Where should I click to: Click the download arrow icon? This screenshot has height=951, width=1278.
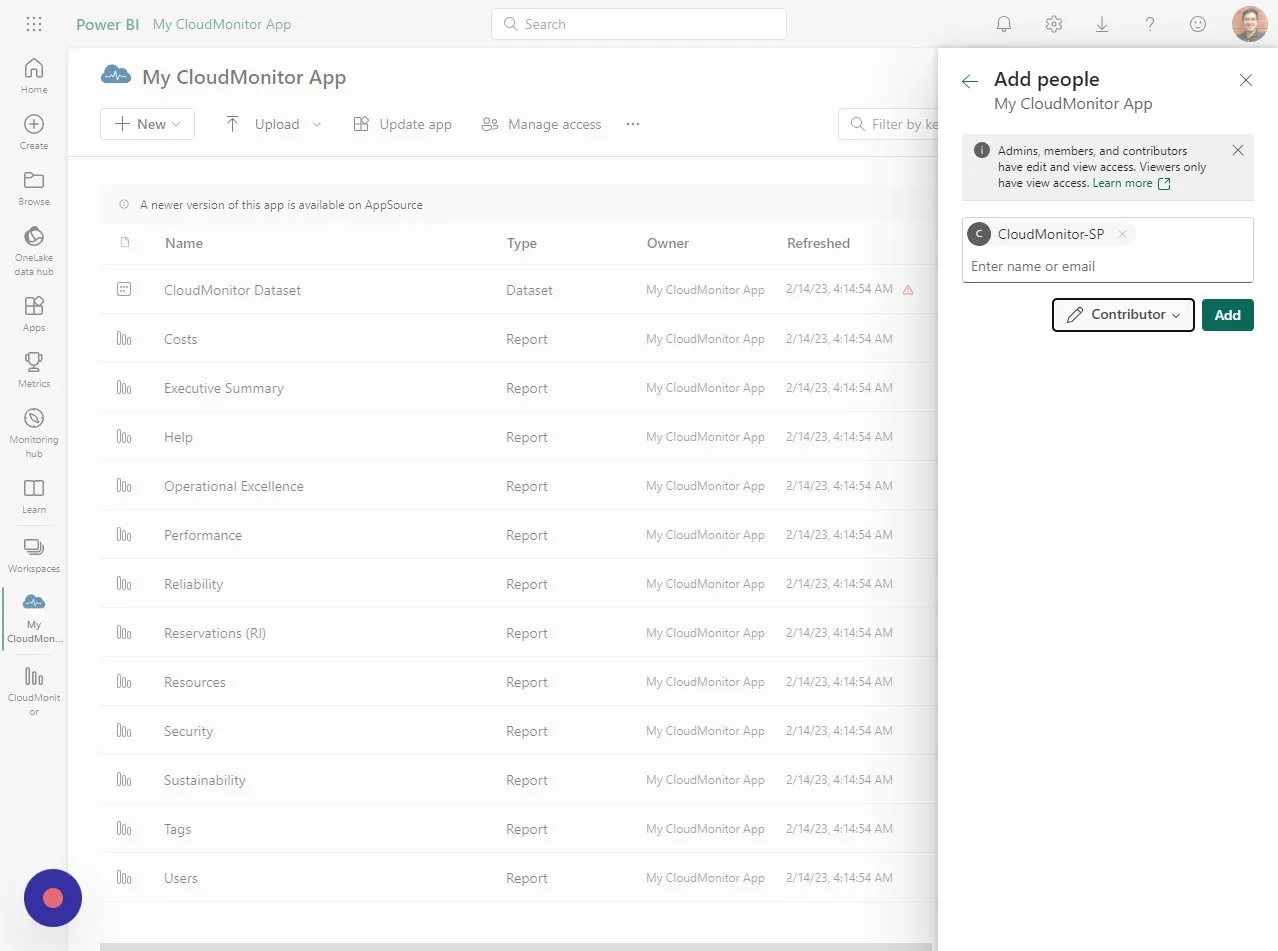point(1101,24)
